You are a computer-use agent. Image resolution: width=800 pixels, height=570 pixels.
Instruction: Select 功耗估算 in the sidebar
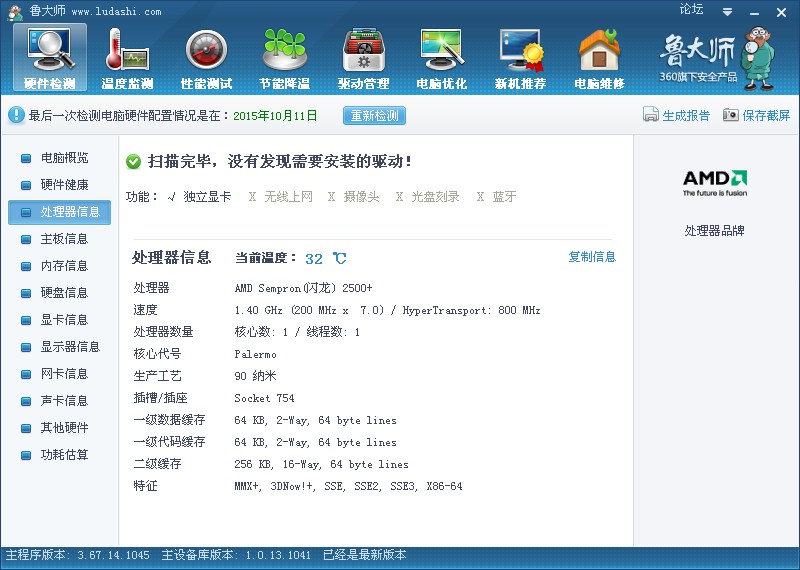pos(59,455)
